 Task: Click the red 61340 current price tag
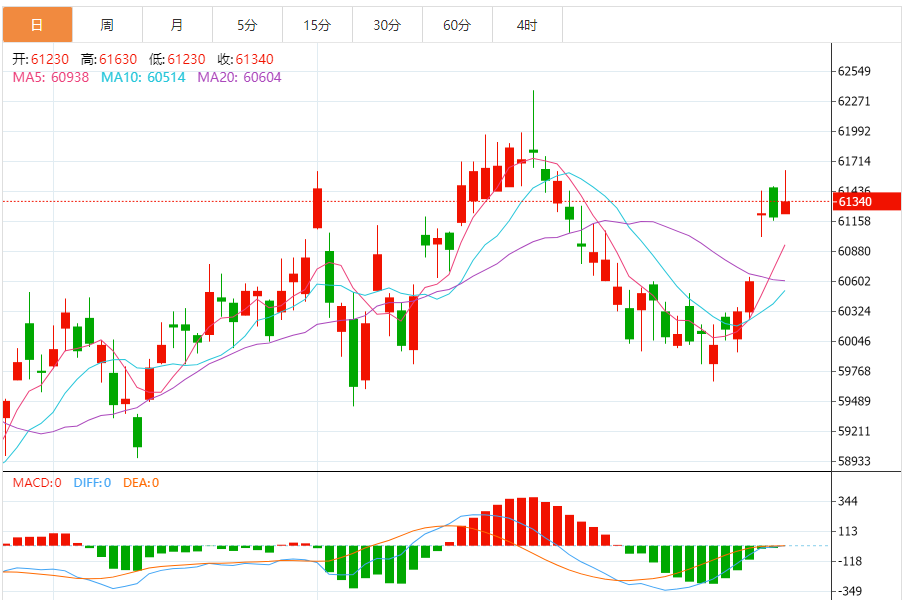[x=855, y=202]
